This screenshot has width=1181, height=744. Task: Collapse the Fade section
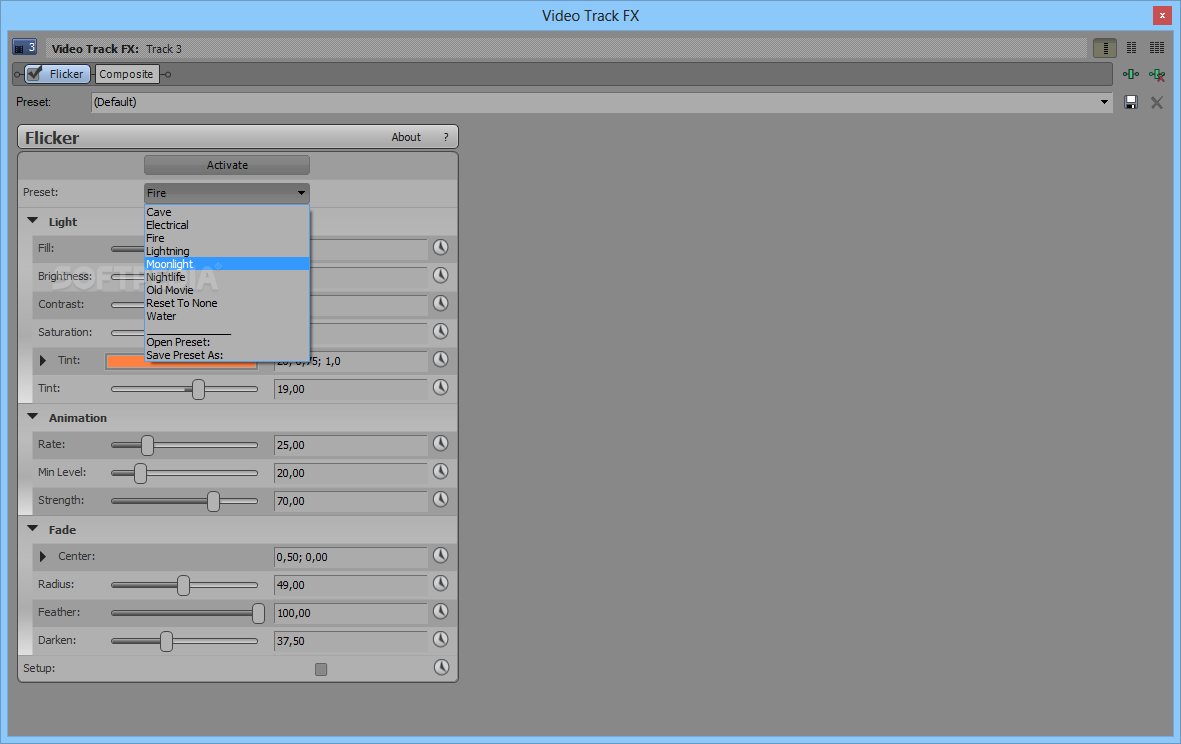[x=32, y=529]
